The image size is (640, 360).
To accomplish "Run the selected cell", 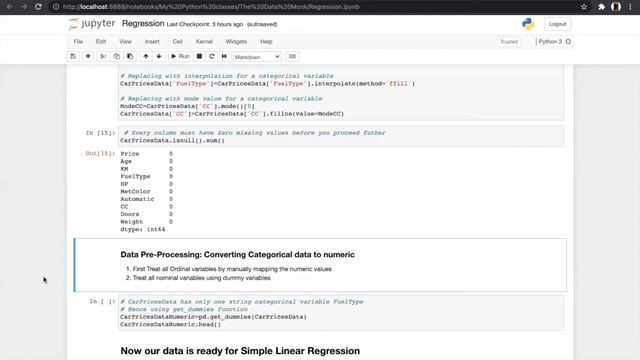I will pos(180,56).
